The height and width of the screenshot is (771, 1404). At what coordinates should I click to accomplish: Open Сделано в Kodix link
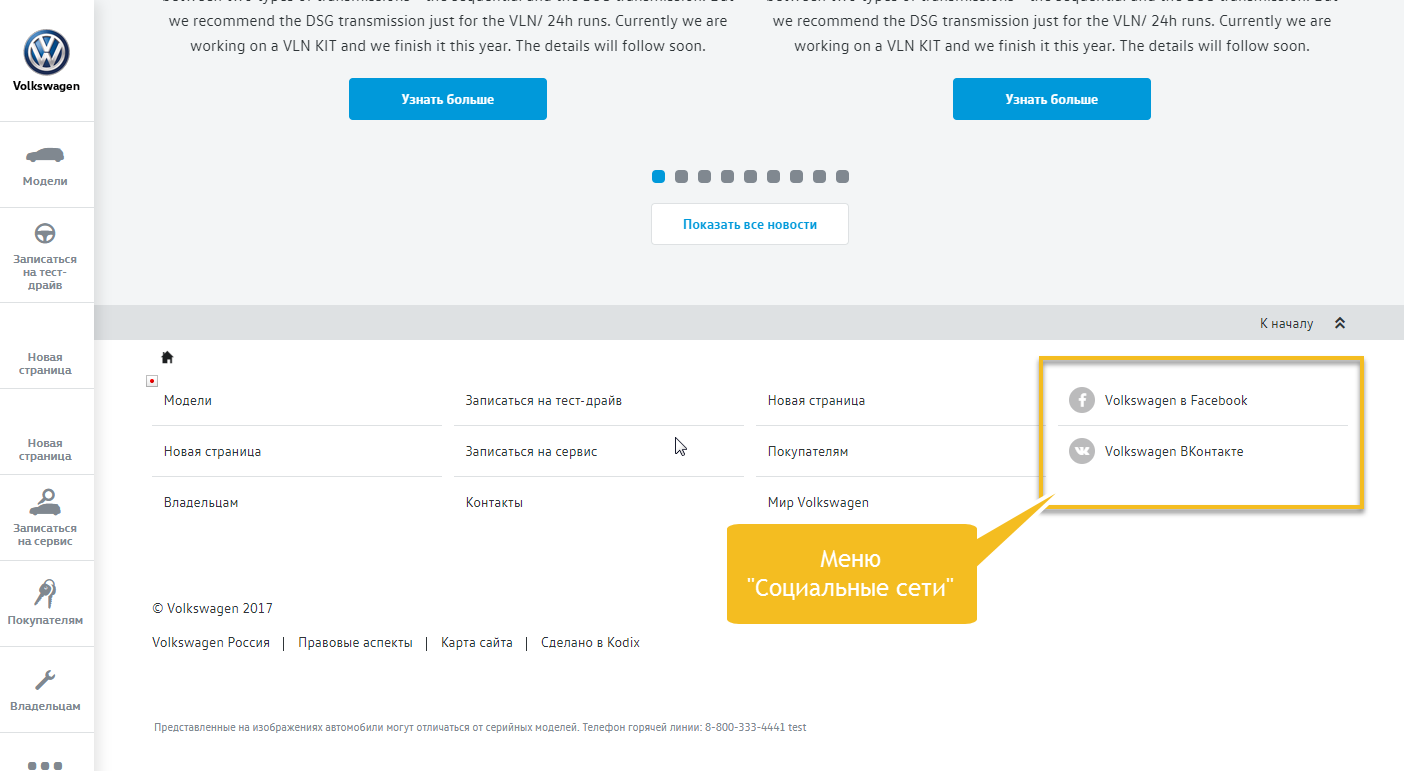tap(590, 642)
